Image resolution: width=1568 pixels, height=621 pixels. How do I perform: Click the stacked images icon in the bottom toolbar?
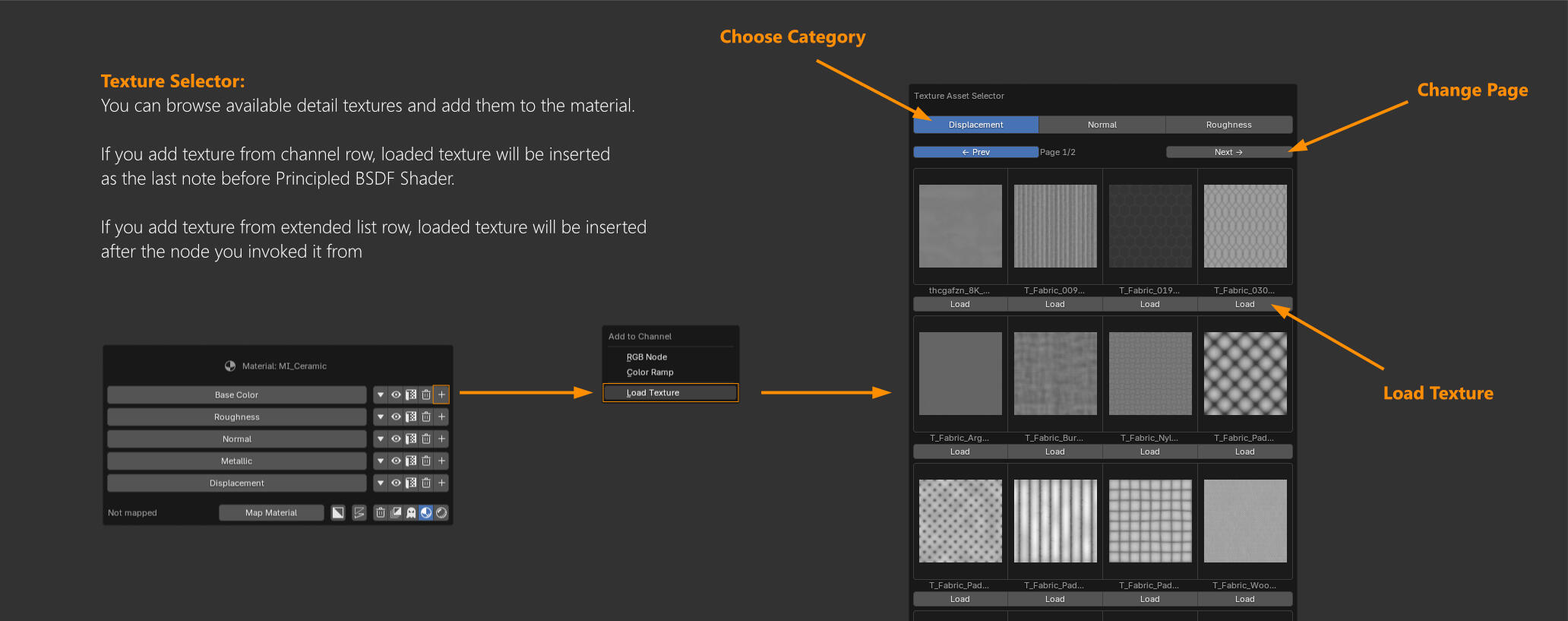396,513
